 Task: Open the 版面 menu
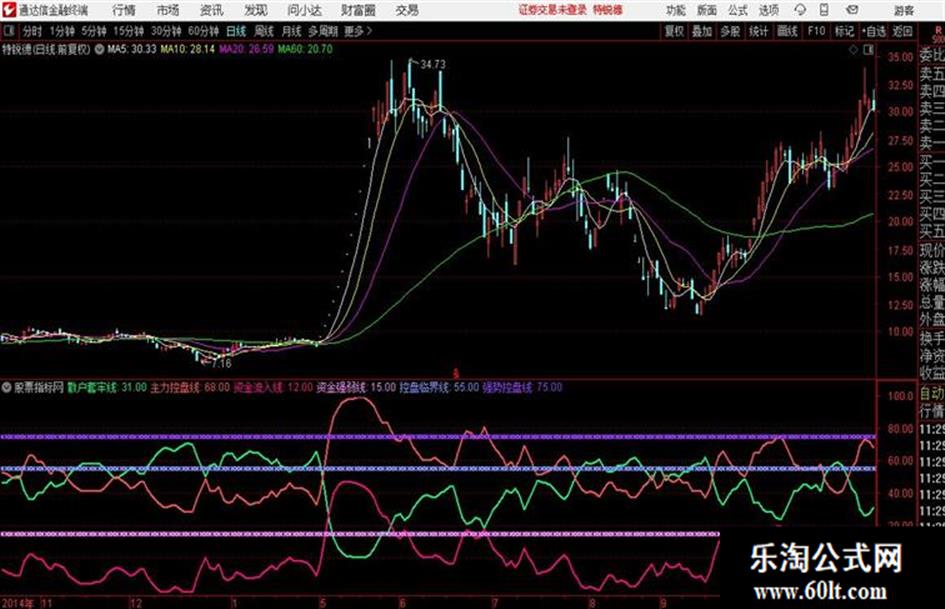coord(706,10)
